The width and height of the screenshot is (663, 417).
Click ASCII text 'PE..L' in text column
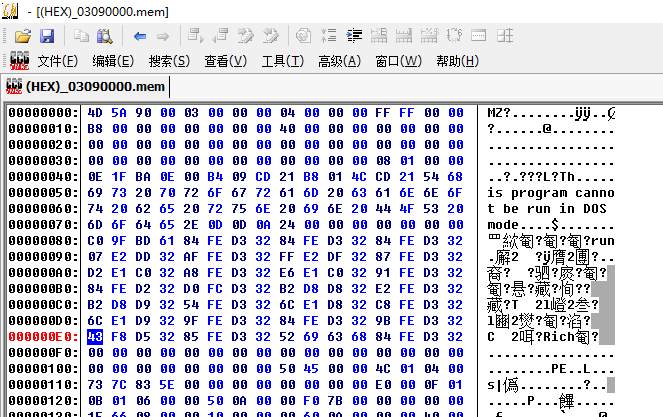tap(570, 369)
